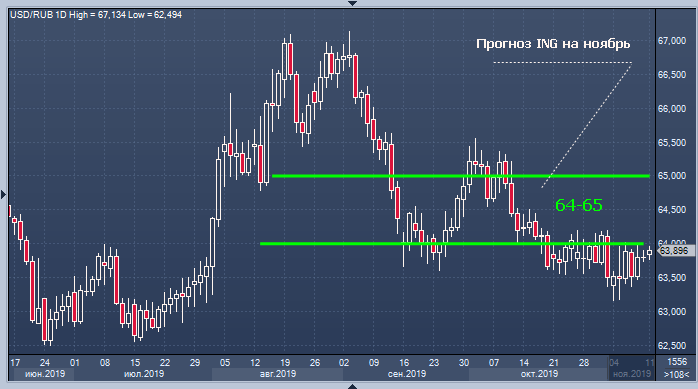Click date tick 26 on the time axis
Viewport: 698px width, 389px height.
315,363
